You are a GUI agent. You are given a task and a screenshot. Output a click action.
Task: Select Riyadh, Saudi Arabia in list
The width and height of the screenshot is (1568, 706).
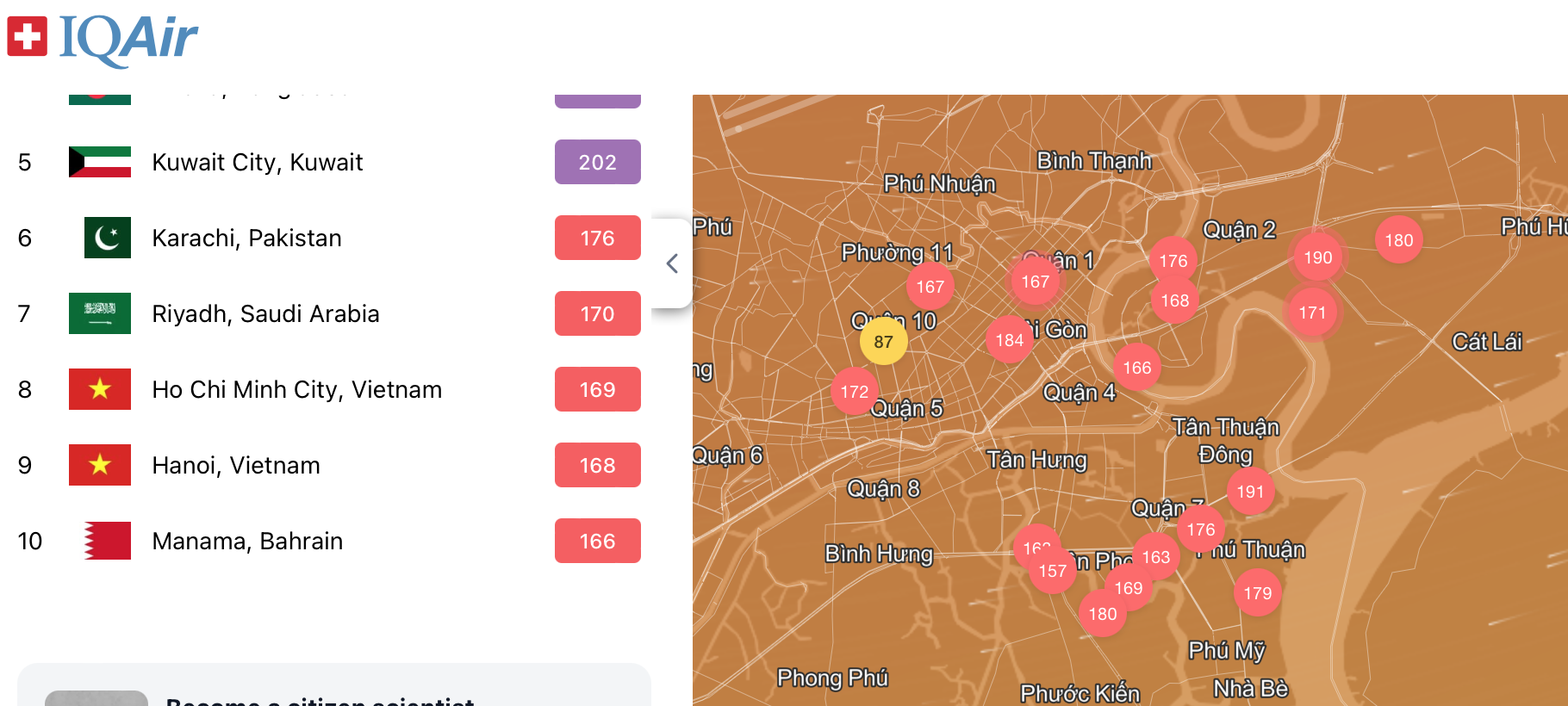pyautogui.click(x=265, y=313)
